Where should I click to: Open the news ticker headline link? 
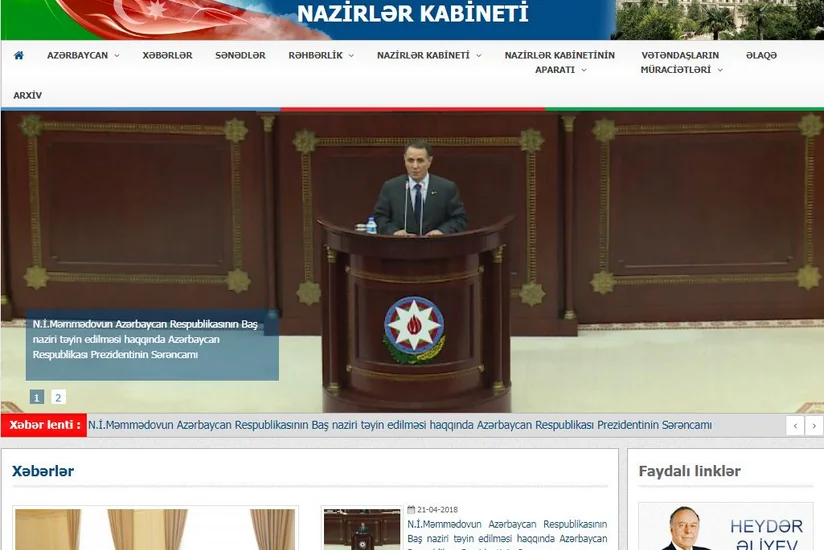pos(399,425)
